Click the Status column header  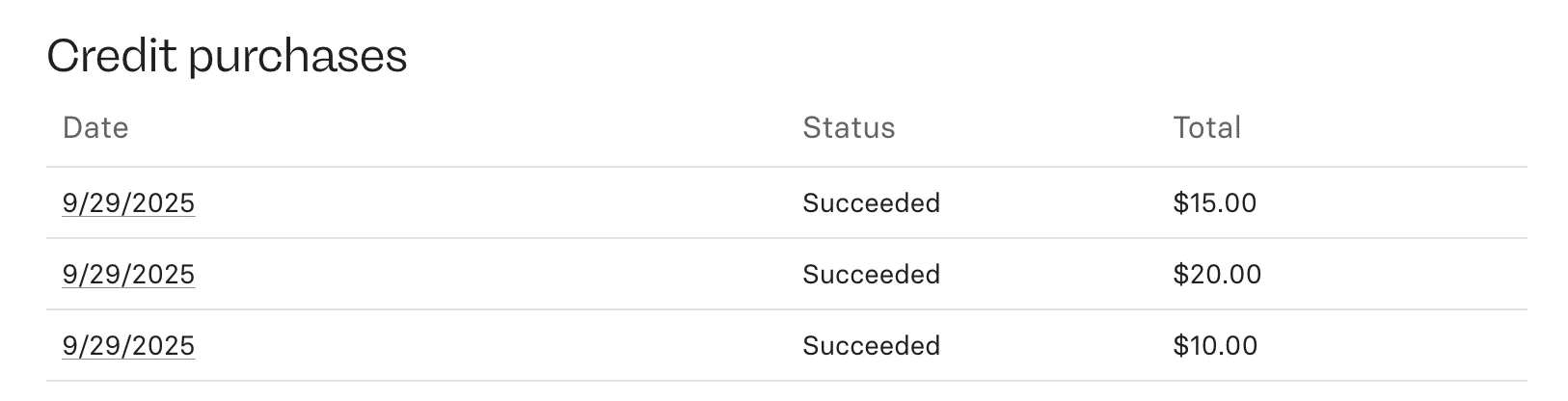coord(849,128)
